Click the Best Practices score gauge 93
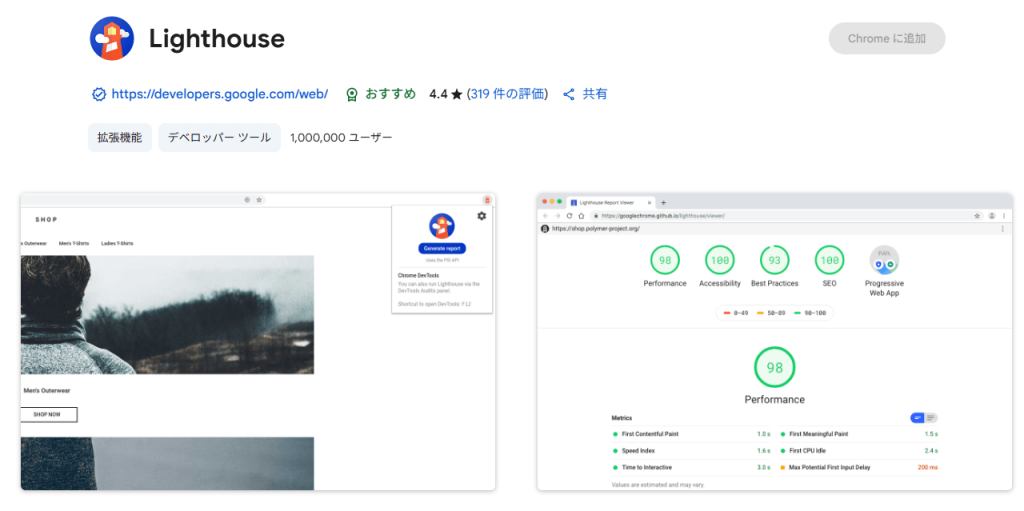The height and width of the screenshot is (511, 1024). [x=775, y=260]
